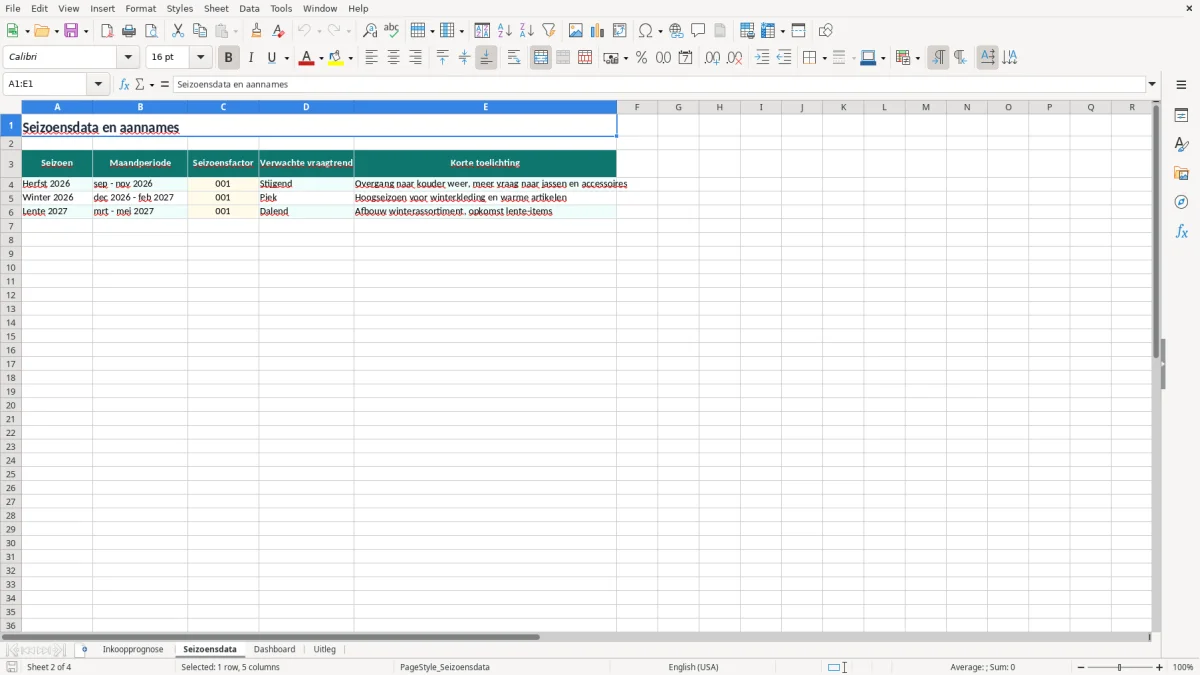Sort descending Z to A
Screen dimensions: 1200x675
click(526, 31)
